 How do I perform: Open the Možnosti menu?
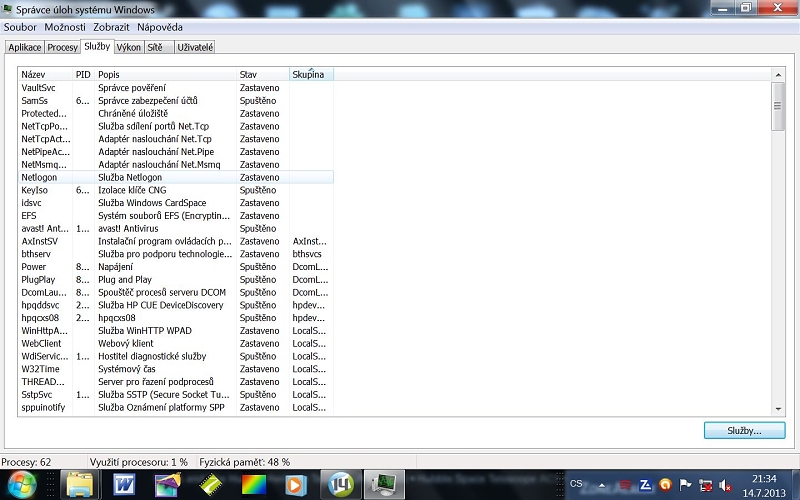click(x=65, y=27)
